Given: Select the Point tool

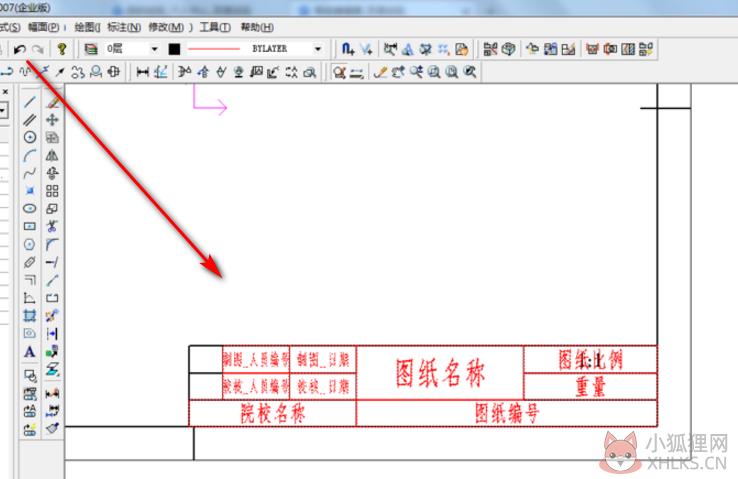Looking at the screenshot, I should click(x=30, y=191).
